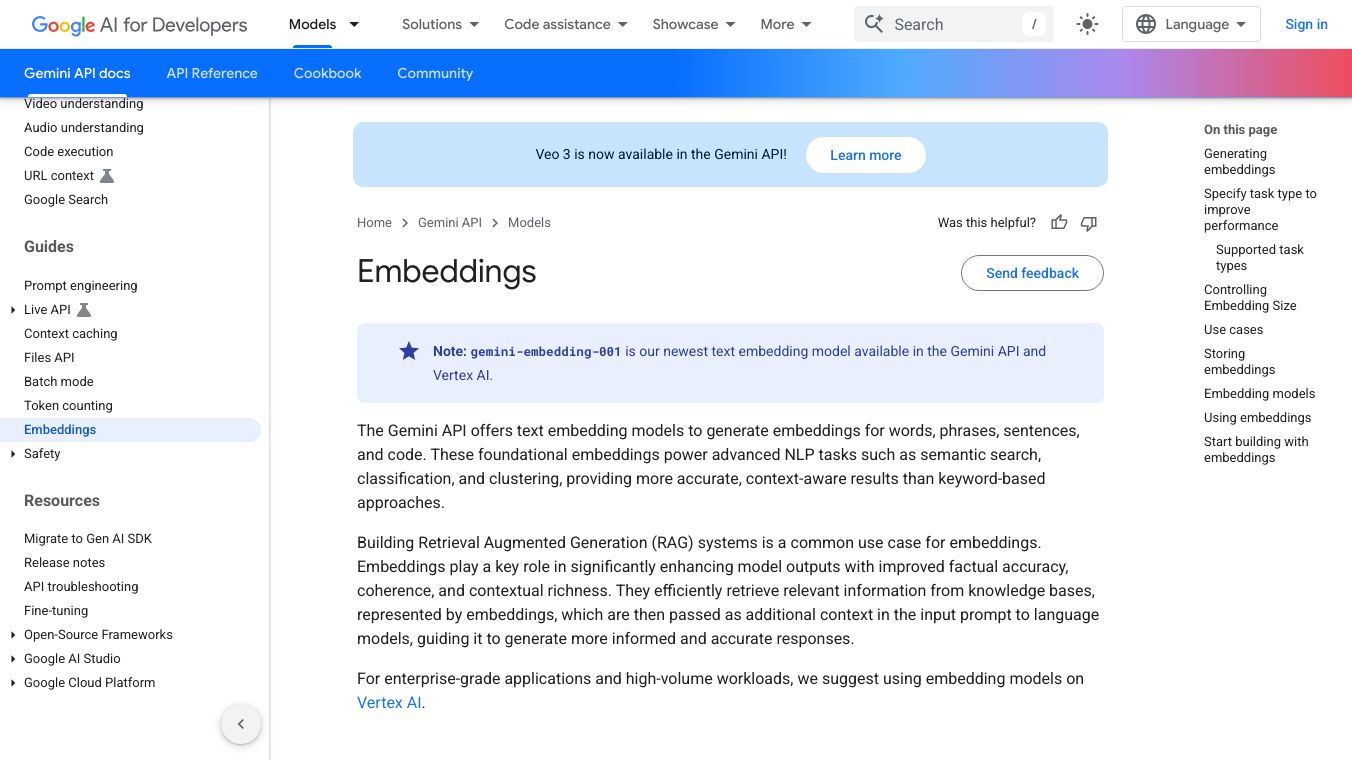Expand the Open-Source Frameworks section

13,635
